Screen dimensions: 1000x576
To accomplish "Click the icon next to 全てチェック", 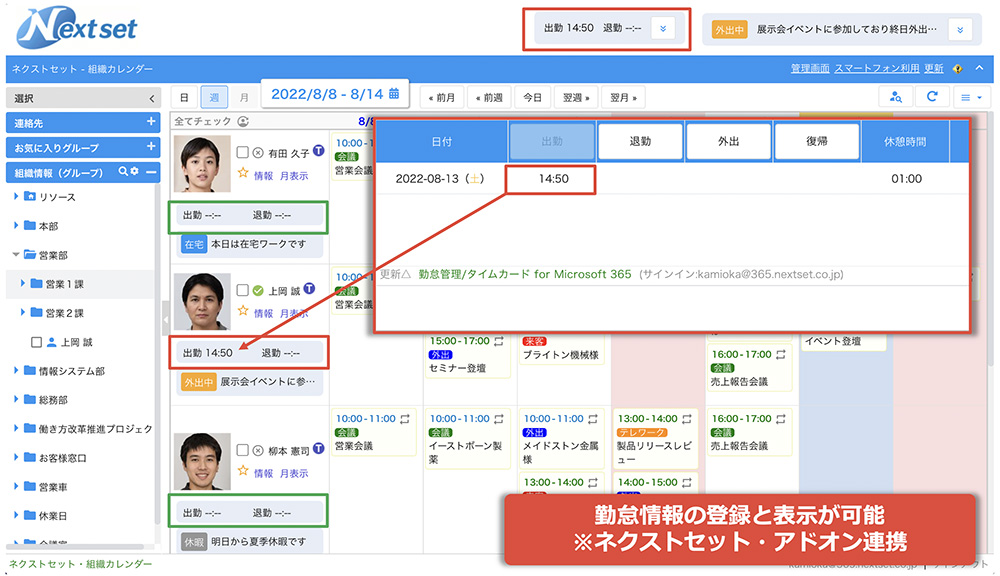I will point(242,121).
